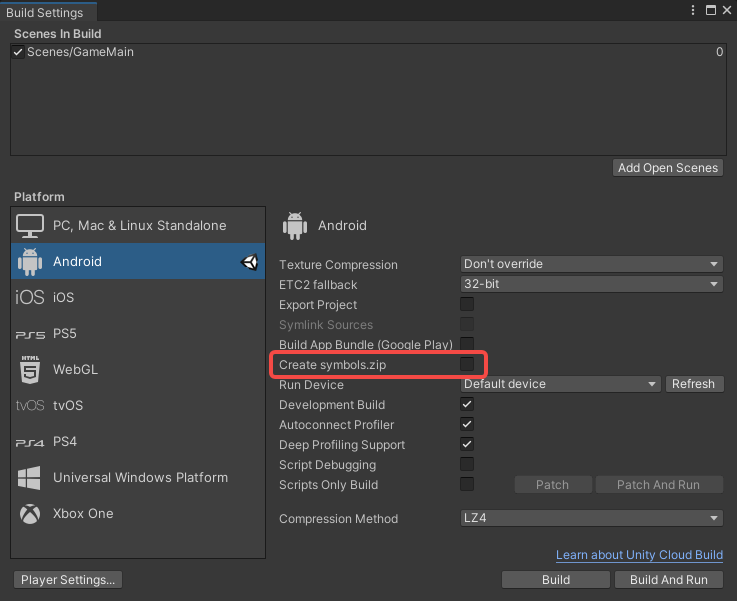
Task: Click the Universal Windows Platform logo icon
Action: 30,478
